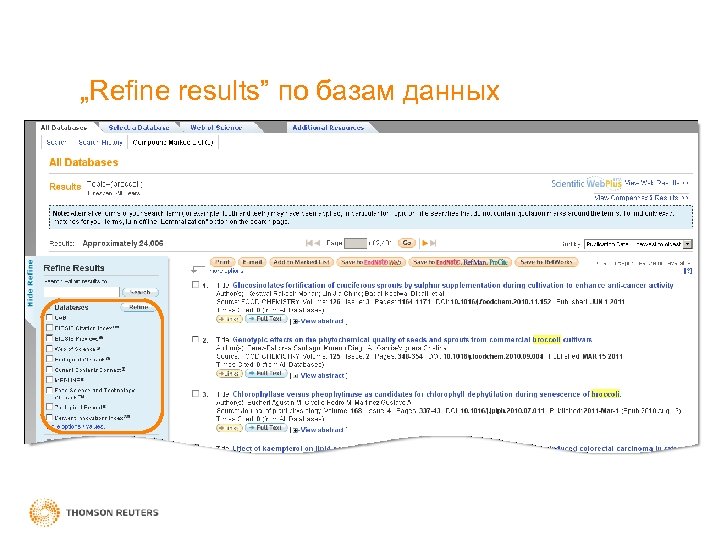The height and width of the screenshot is (540, 720).
Task: Click the Go page button
Action: click(x=407, y=243)
